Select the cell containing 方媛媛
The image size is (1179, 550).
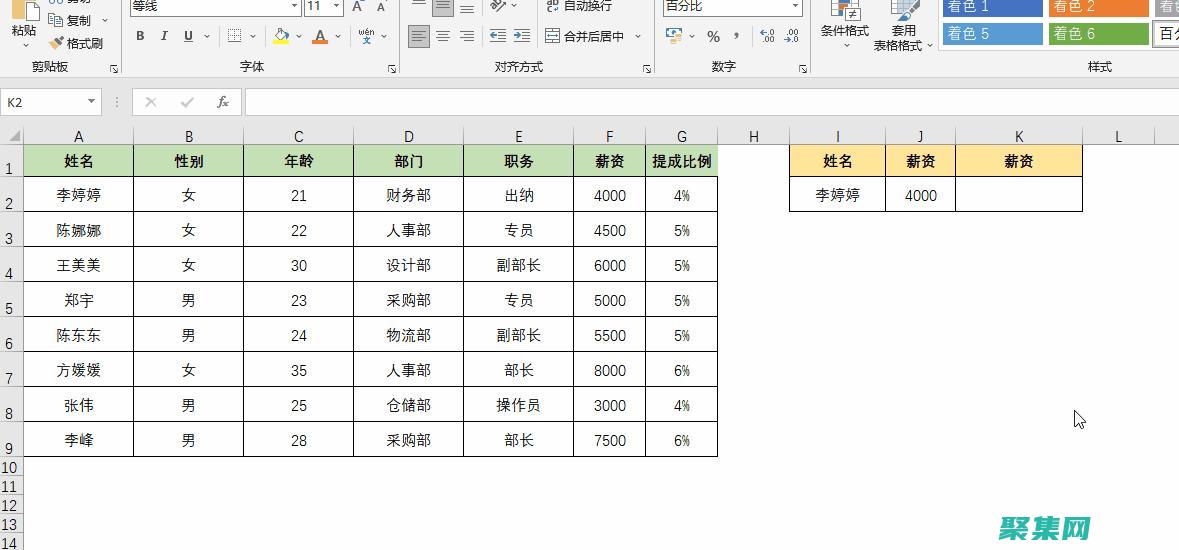click(78, 370)
